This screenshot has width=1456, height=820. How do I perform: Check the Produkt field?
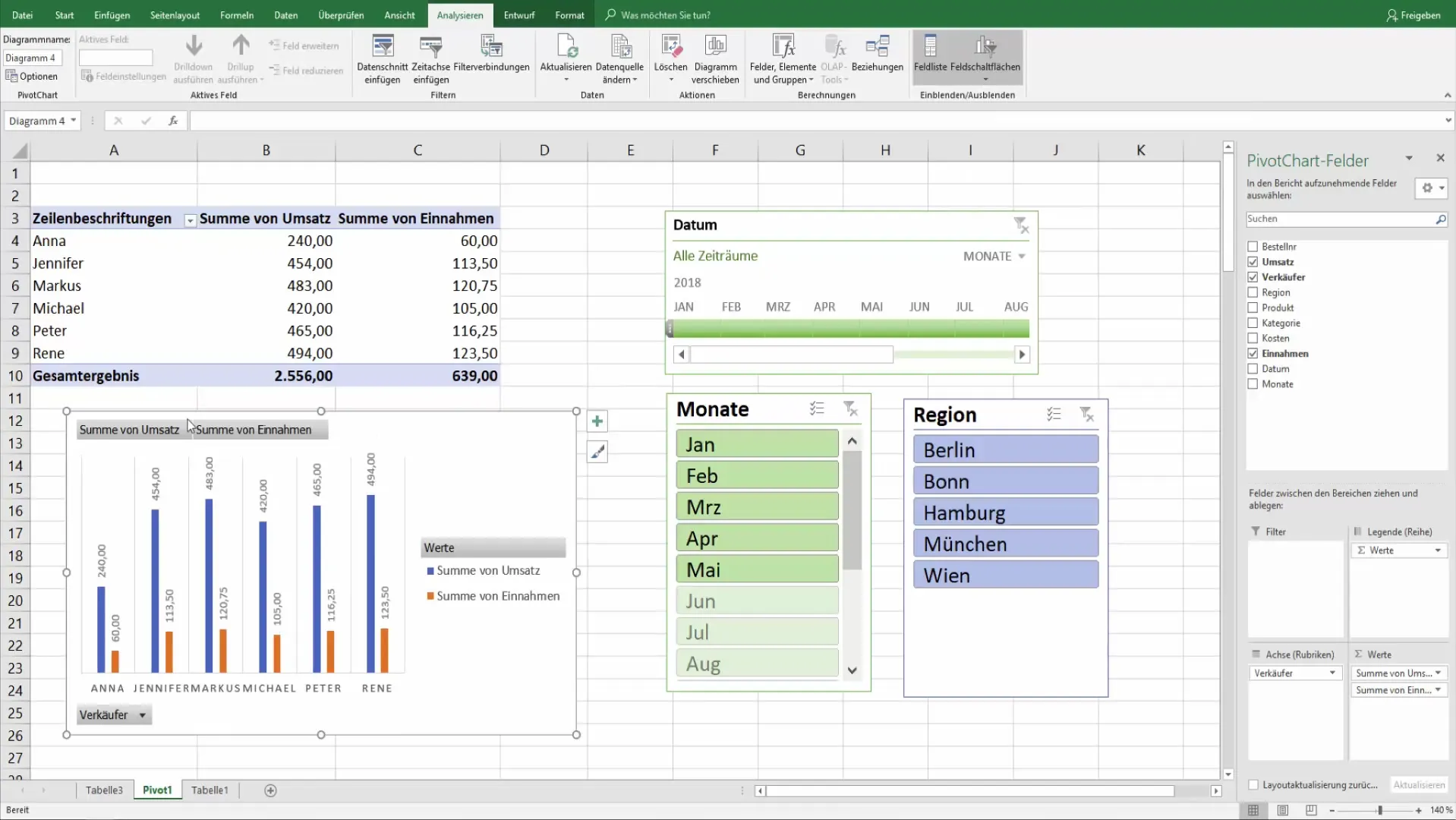tap(1253, 307)
